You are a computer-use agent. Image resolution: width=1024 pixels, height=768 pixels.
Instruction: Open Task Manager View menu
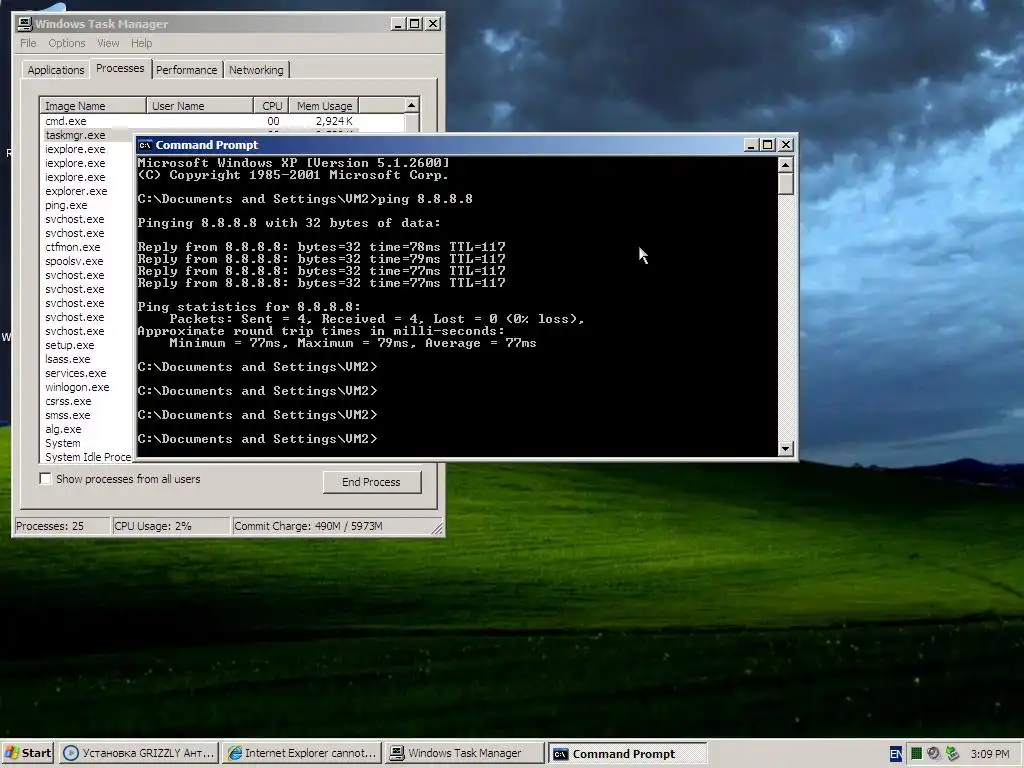click(108, 43)
